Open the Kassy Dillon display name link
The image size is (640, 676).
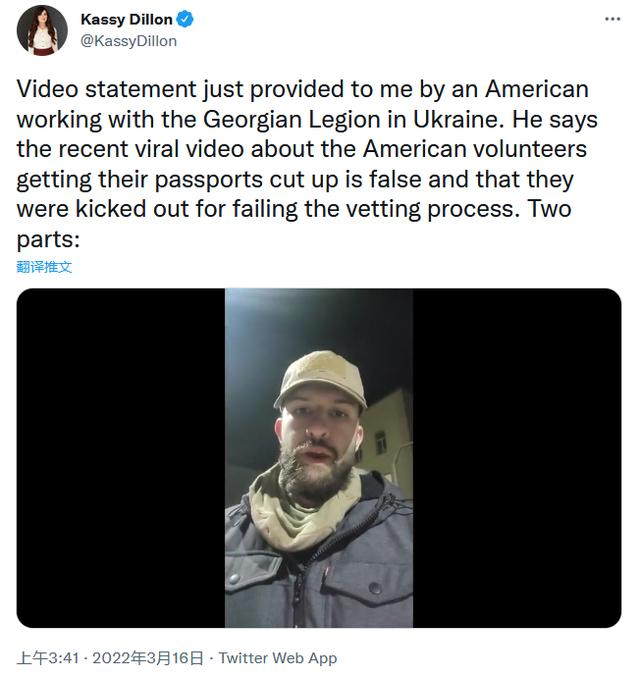click(126, 19)
